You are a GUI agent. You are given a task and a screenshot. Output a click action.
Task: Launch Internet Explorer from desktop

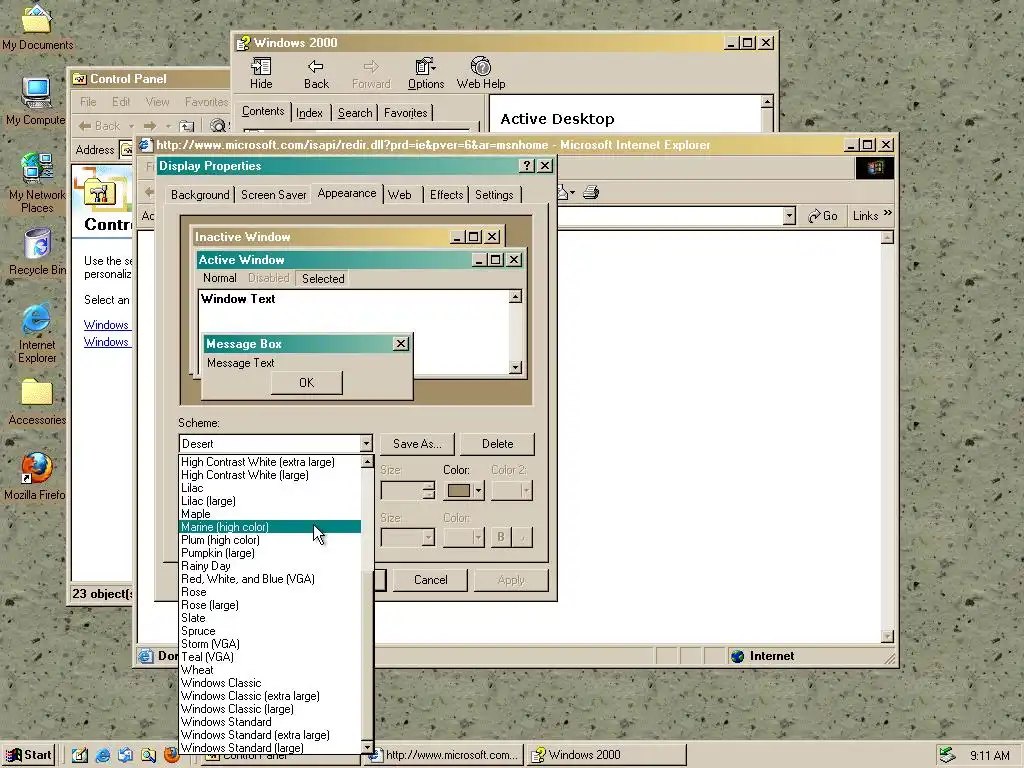[37, 333]
